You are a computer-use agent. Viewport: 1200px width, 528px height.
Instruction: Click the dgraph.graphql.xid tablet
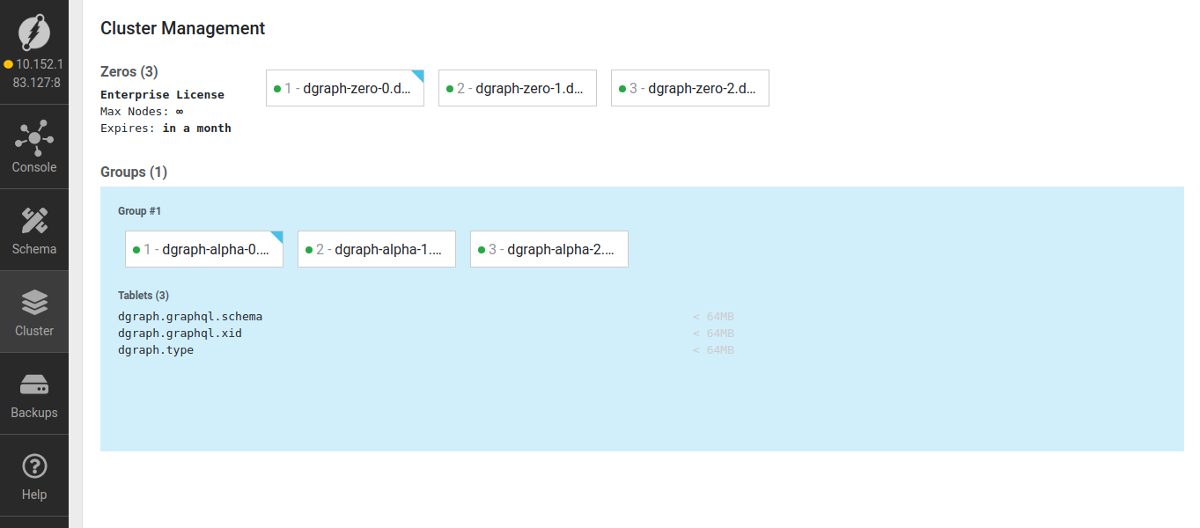(180, 333)
